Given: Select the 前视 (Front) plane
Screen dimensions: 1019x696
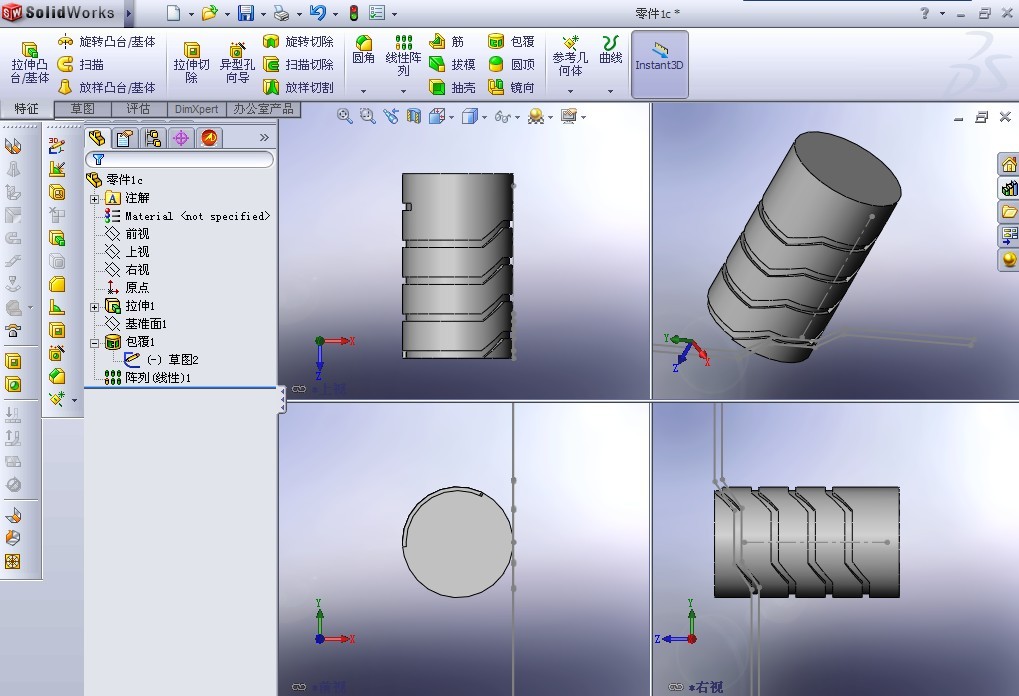Looking at the screenshot, I should 127,233.
